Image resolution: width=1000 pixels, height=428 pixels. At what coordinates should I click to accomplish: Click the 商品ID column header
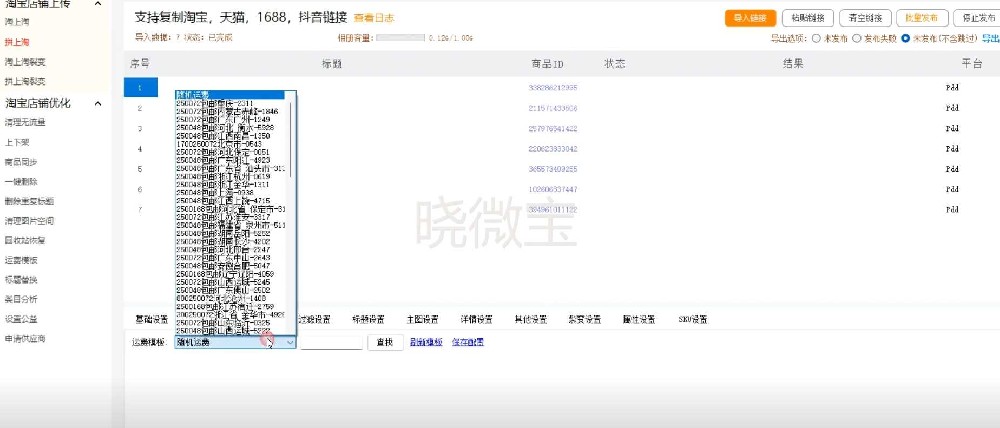tap(548, 64)
